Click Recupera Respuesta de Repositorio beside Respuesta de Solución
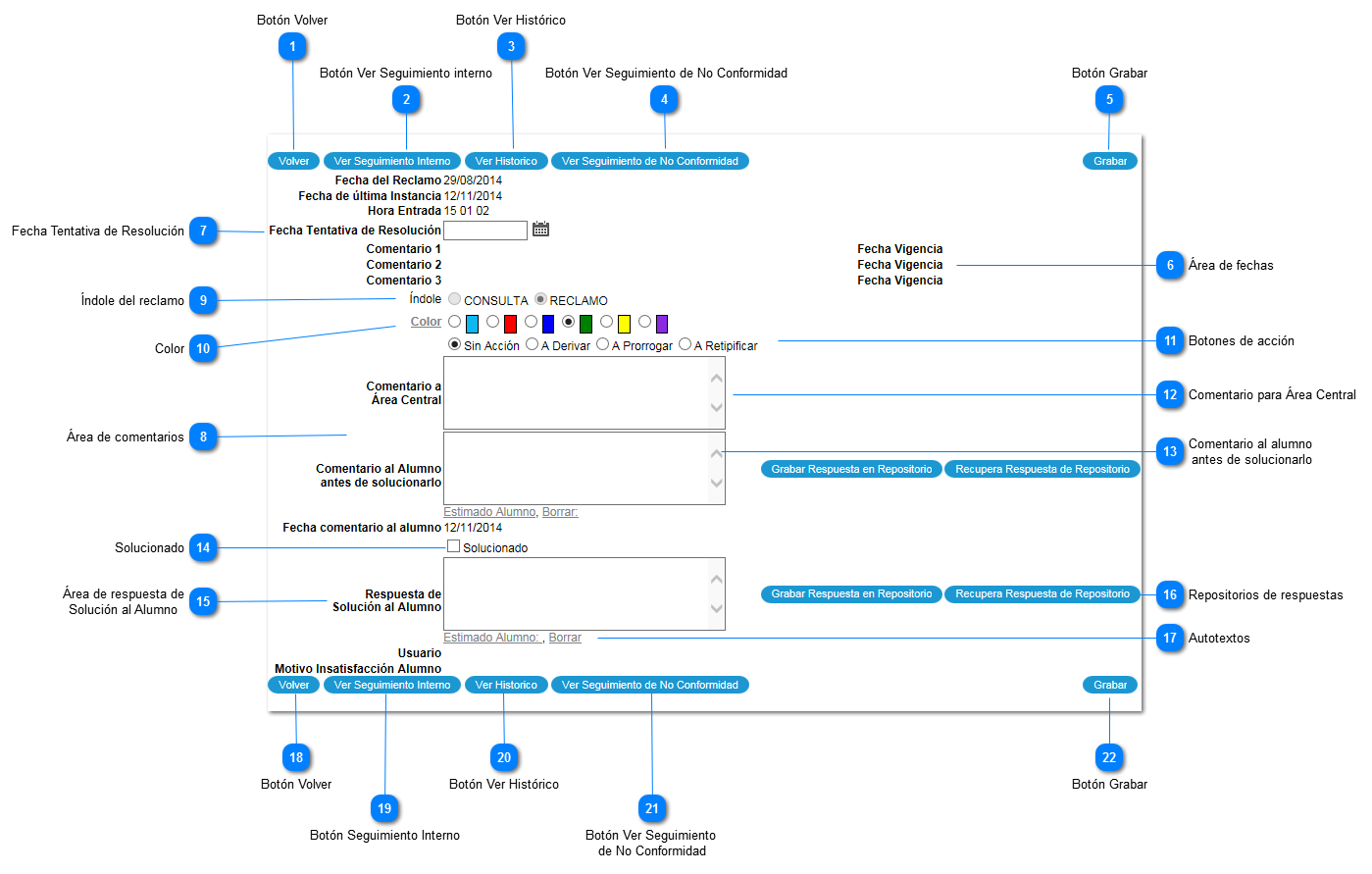Viewport: 1372px width, 874px height. (x=1042, y=593)
